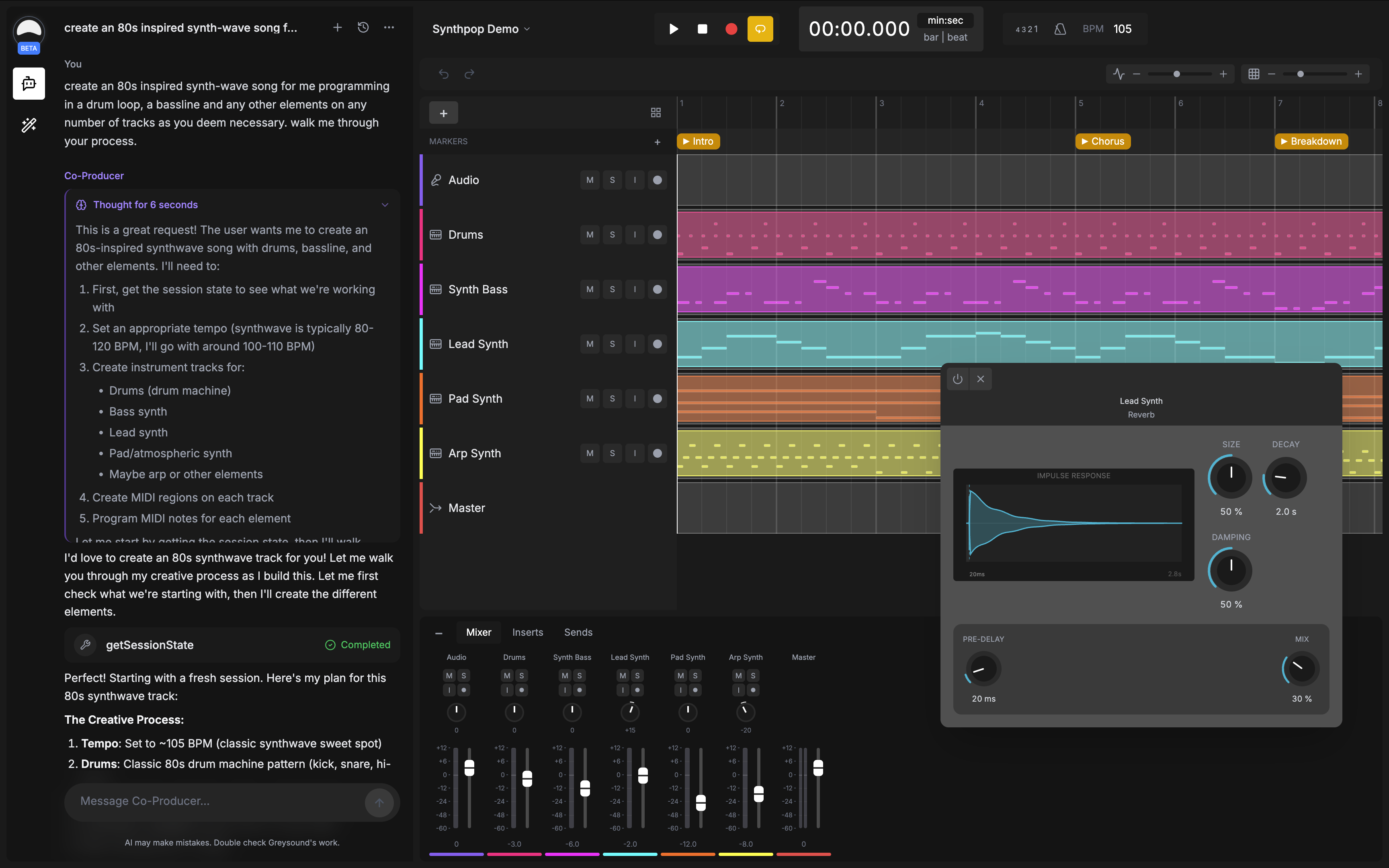1389x868 pixels.
Task: Bypass the Reverb with the power button
Action: pos(957,379)
